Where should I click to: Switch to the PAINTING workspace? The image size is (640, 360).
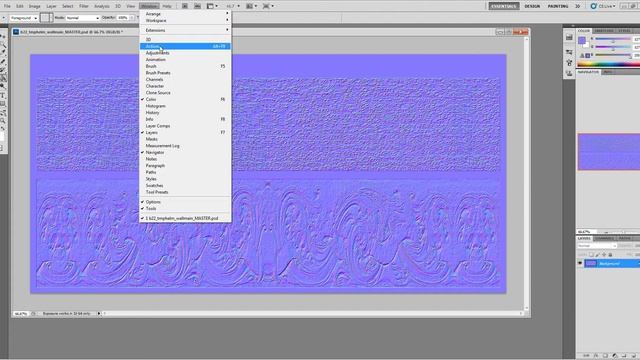click(x=558, y=6)
